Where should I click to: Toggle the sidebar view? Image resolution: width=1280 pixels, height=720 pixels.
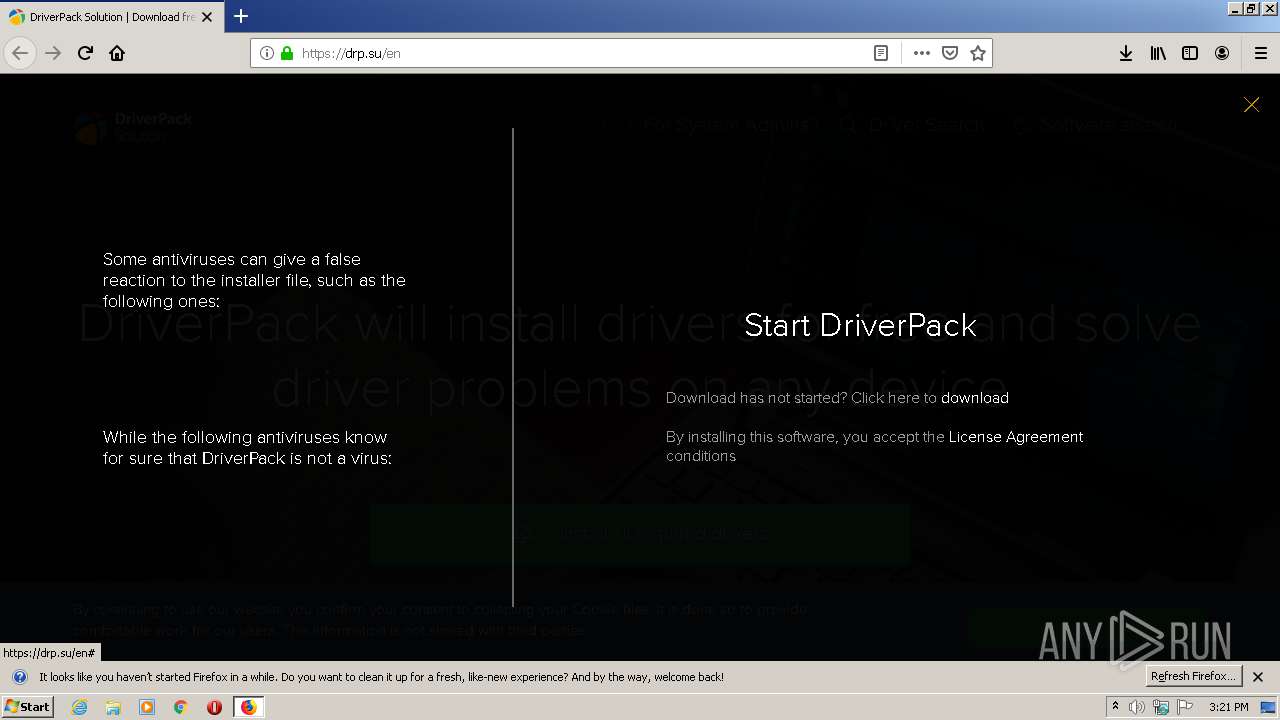(1190, 53)
